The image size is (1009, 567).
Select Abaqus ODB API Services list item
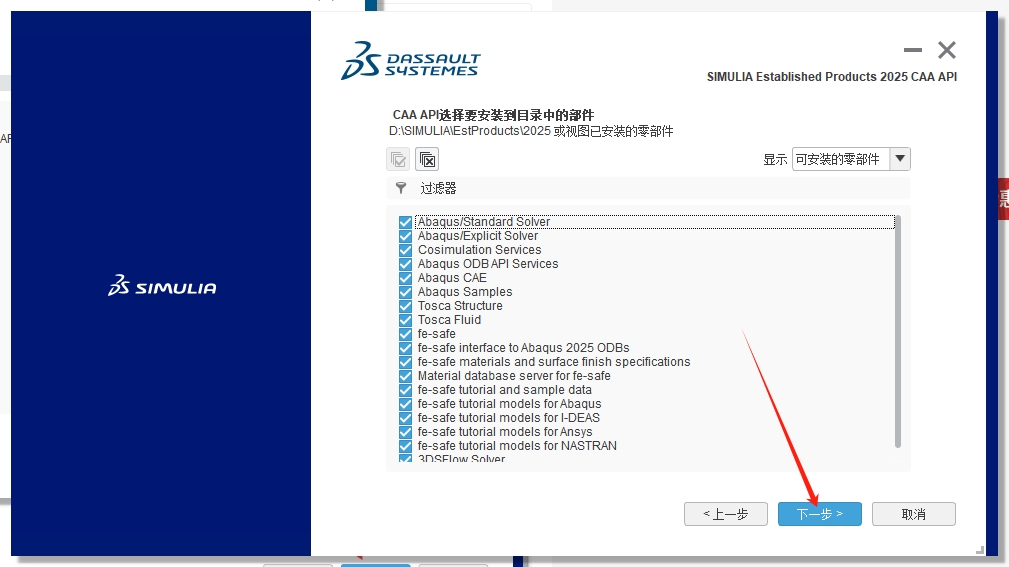pos(488,264)
